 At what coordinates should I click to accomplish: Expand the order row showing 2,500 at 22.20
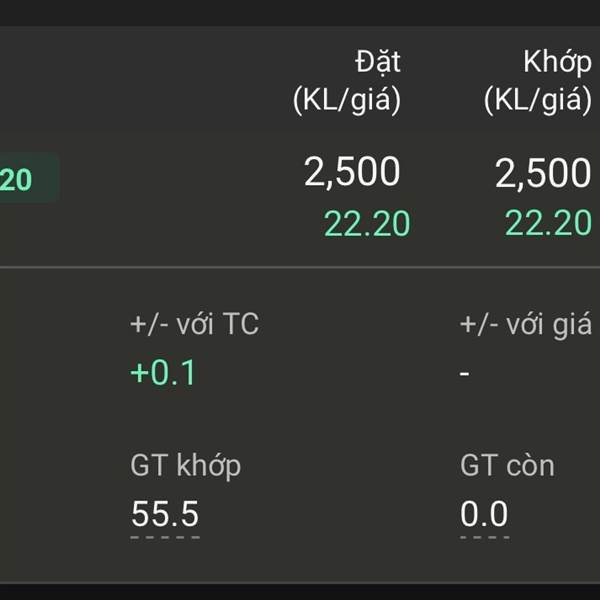300,195
